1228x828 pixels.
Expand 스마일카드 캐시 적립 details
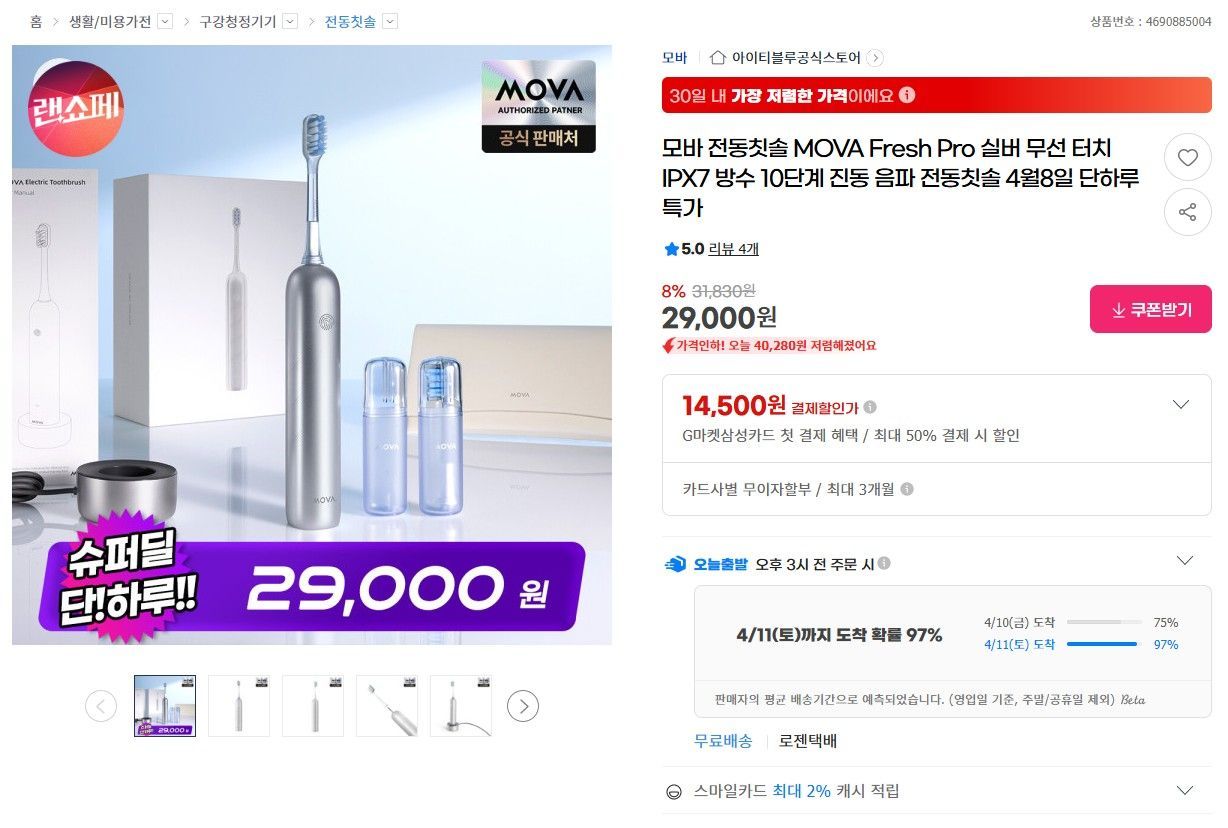(x=1185, y=790)
